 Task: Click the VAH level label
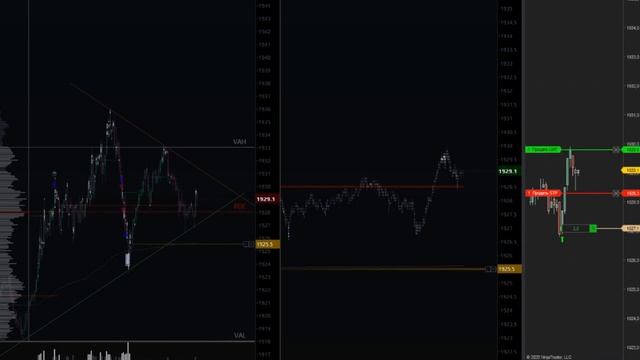coord(240,142)
